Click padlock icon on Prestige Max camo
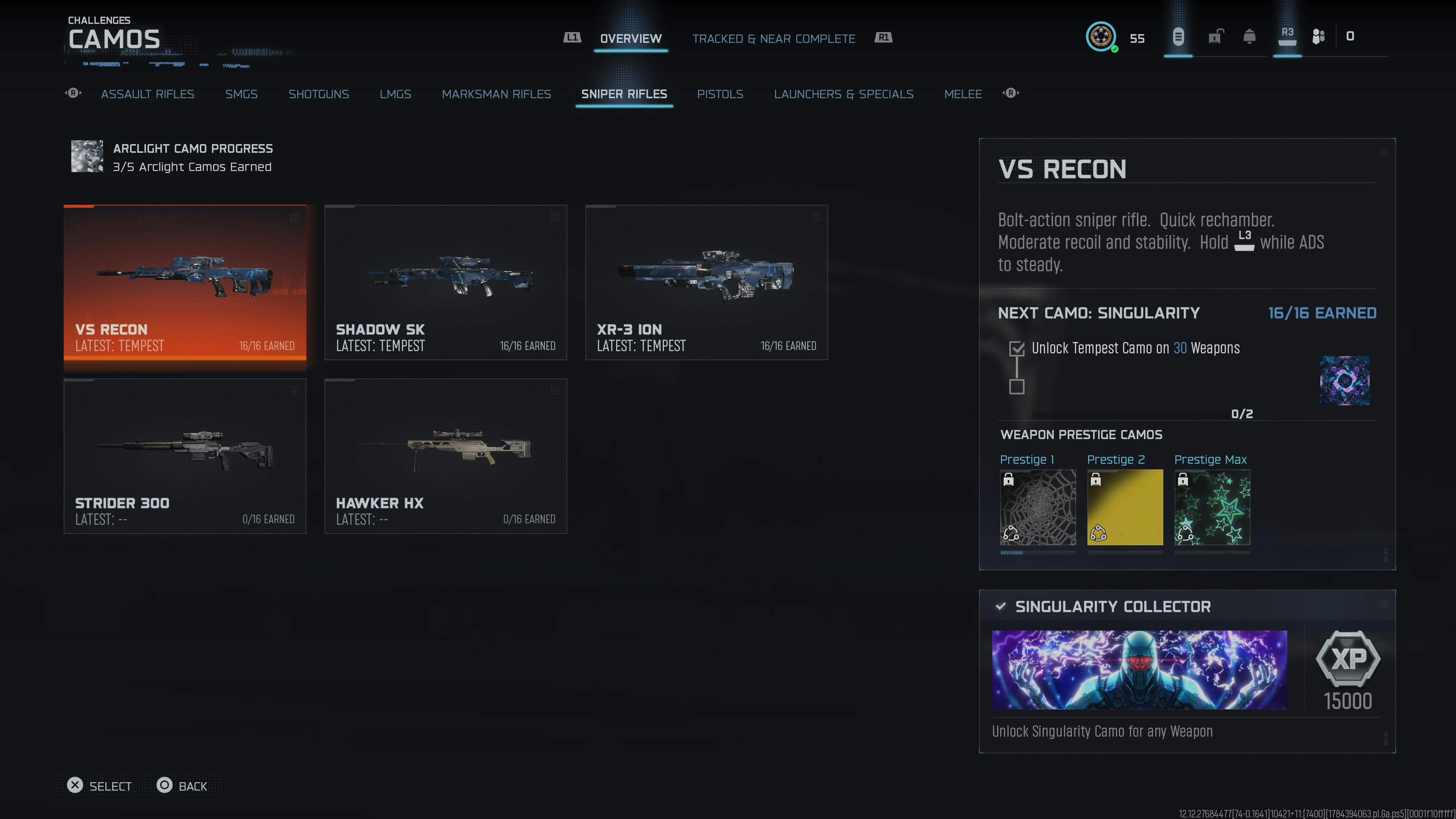This screenshot has width=1456, height=819. pos(1183,480)
